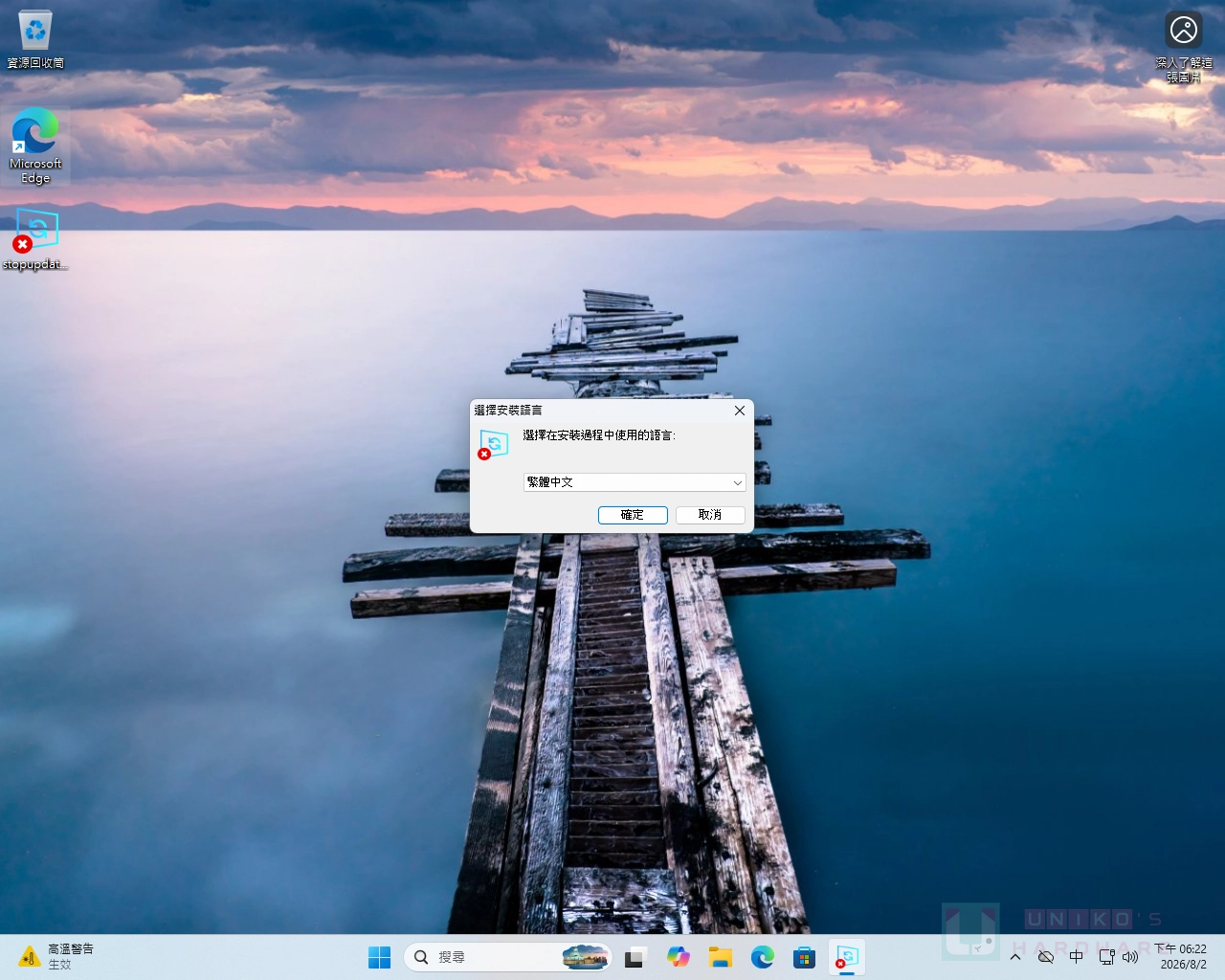
Task: Open Microsoft Edge from the taskbar
Action: (x=763, y=957)
